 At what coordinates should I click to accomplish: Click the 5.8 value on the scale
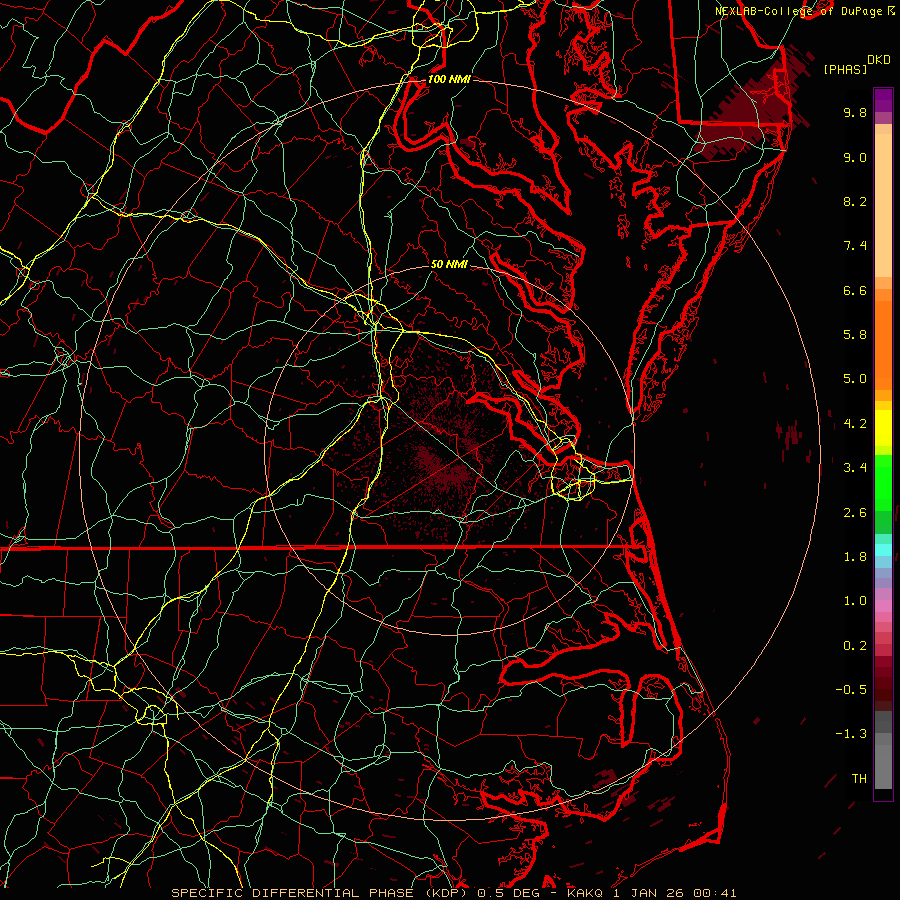click(855, 335)
